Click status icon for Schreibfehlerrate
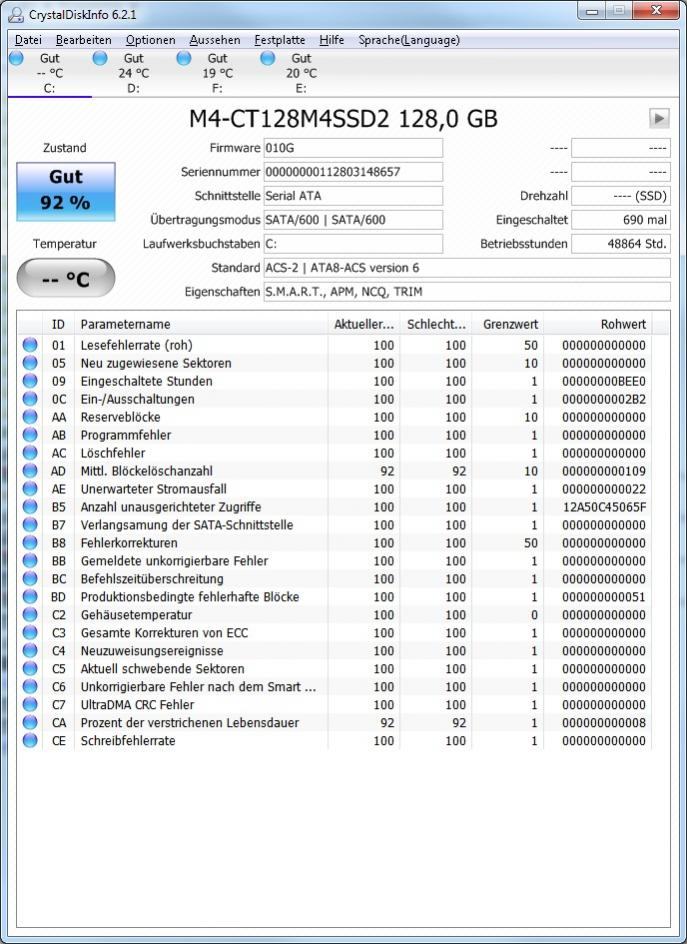 [x=30, y=741]
